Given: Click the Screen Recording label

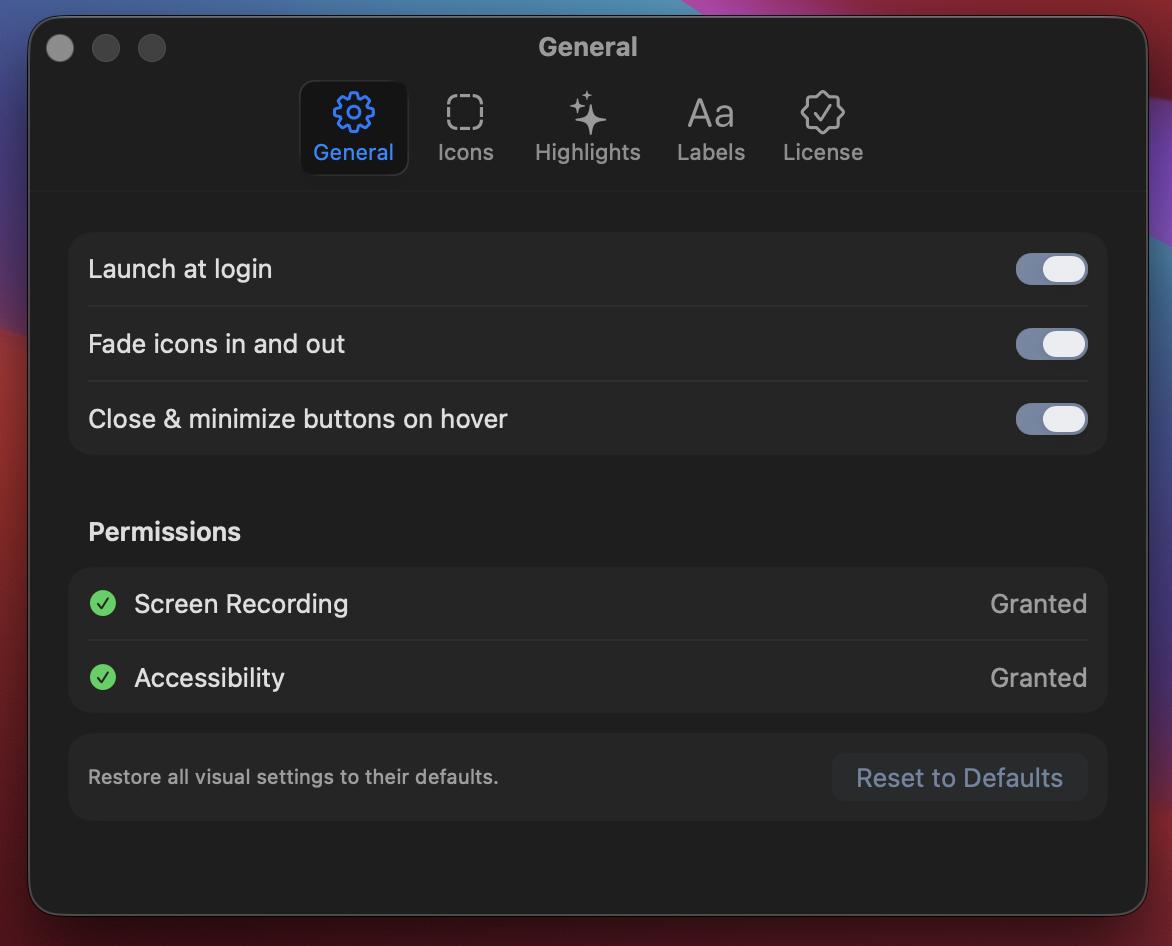Looking at the screenshot, I should [241, 604].
